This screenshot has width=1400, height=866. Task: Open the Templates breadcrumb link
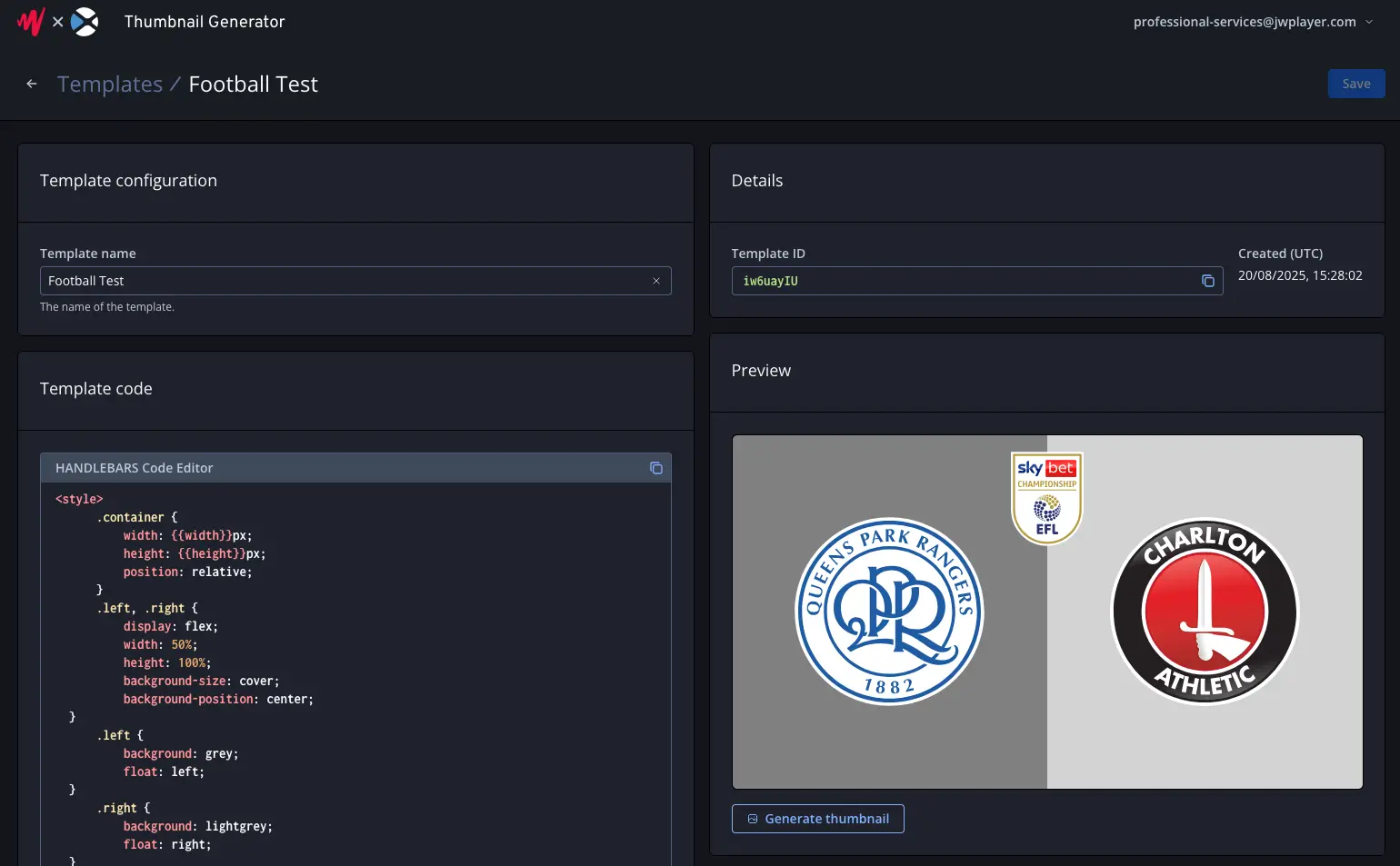[110, 84]
